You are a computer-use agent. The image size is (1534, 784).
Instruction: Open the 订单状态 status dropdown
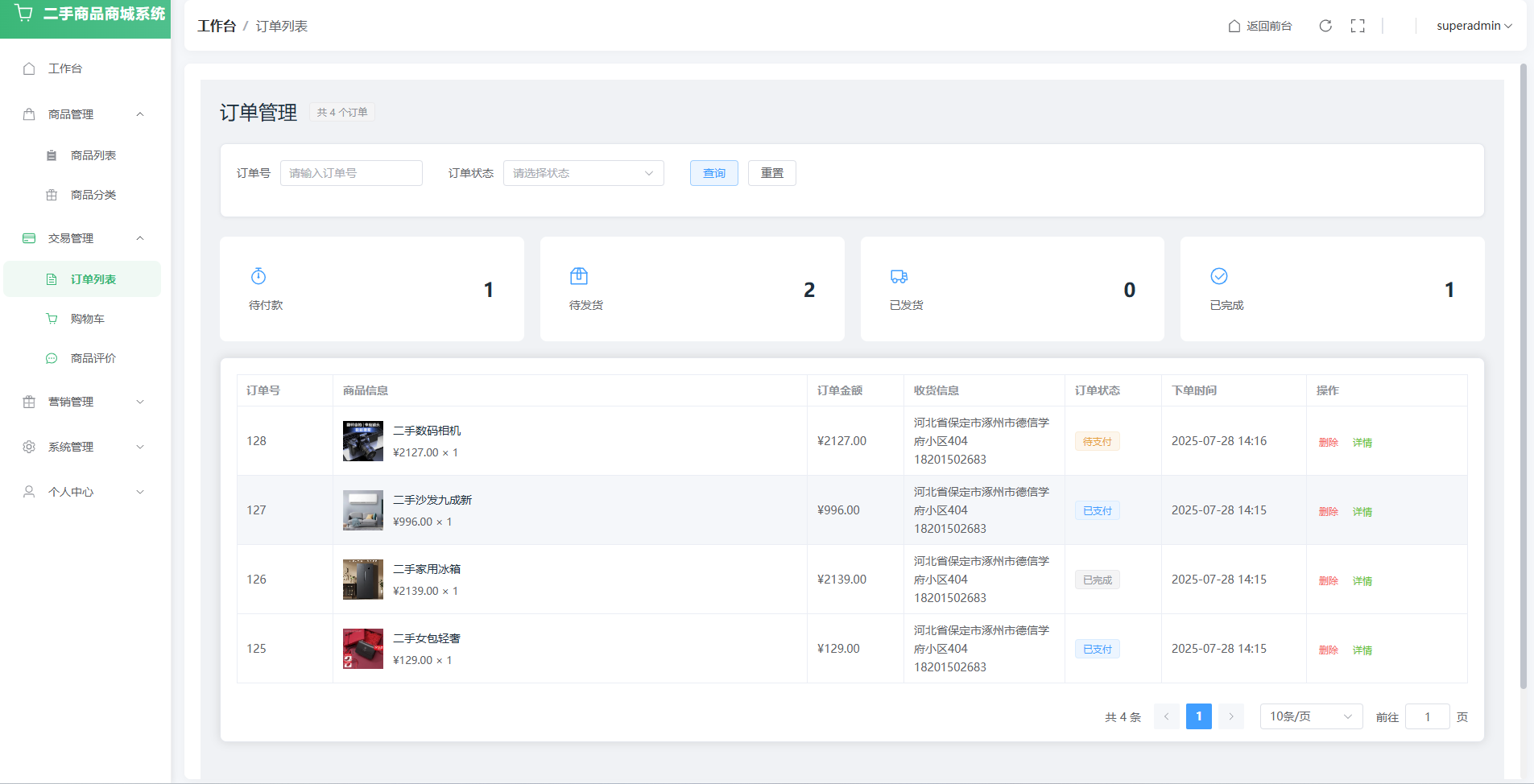point(583,173)
